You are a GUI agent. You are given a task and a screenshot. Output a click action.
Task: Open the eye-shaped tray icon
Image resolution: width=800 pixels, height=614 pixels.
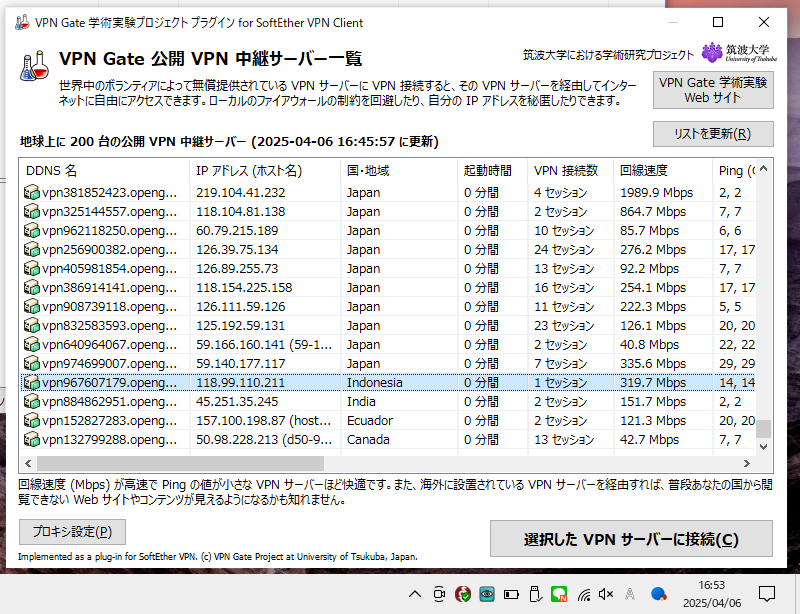pyautogui.click(x=487, y=594)
